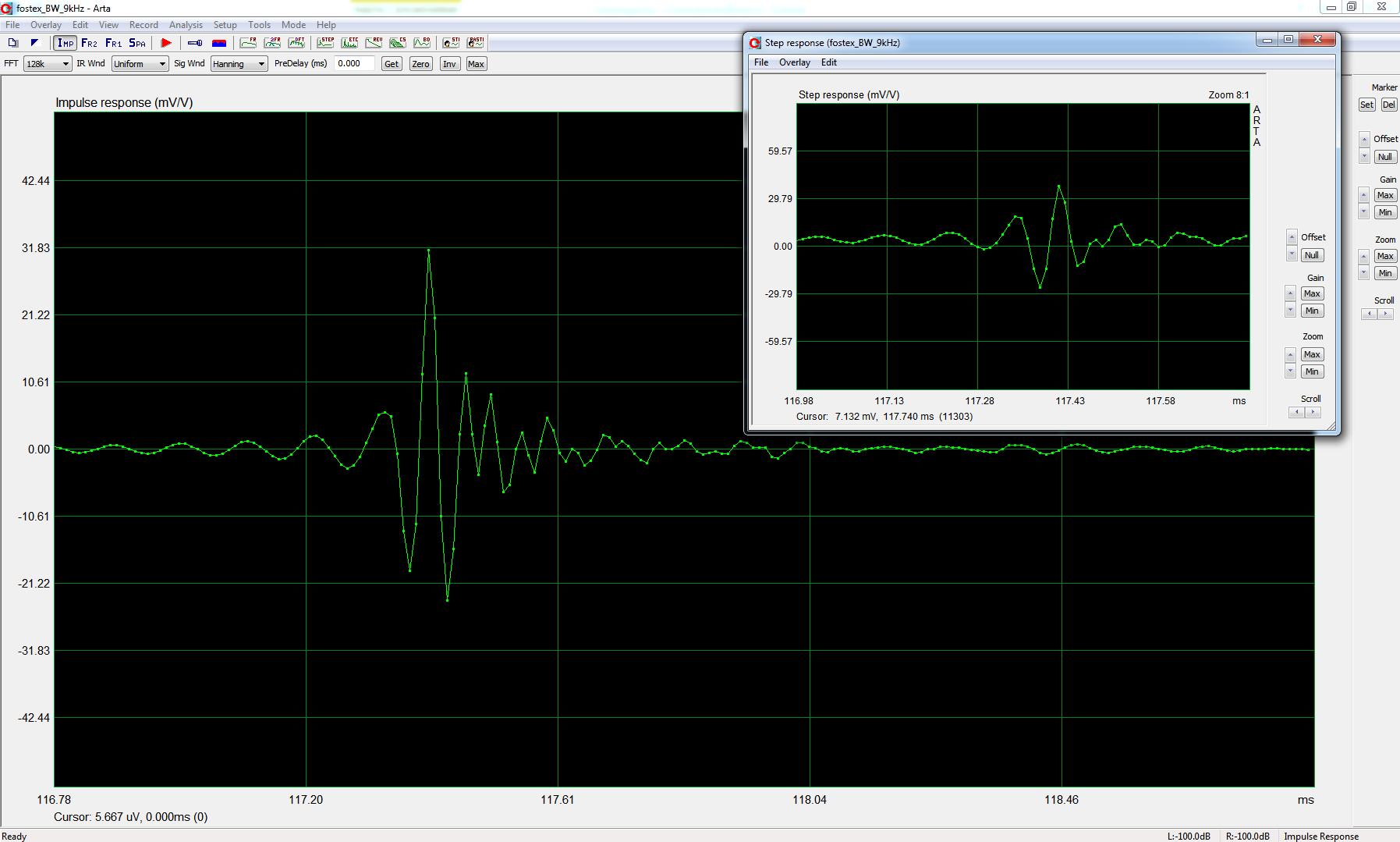Open the REV reverberation icon
Image resolution: width=1400 pixels, height=842 pixels.
(x=374, y=43)
